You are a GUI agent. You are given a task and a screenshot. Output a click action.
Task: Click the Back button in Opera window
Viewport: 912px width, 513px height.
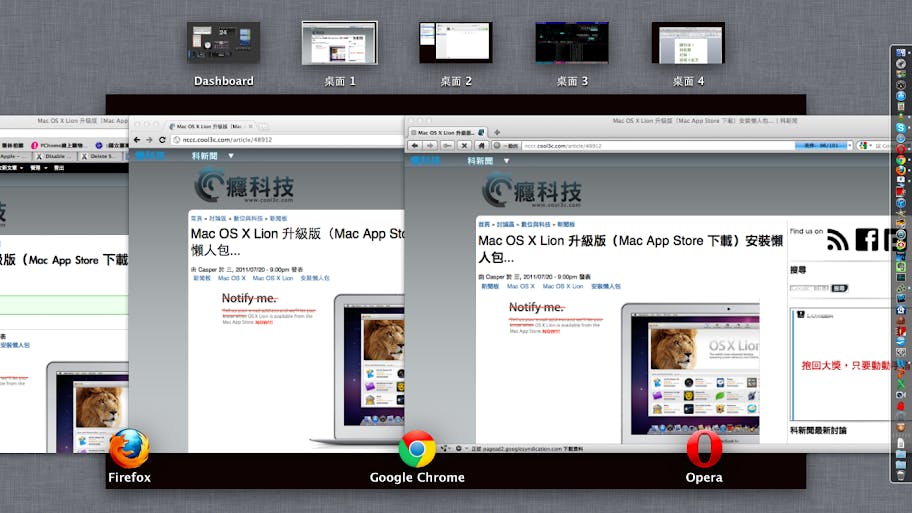[415, 145]
